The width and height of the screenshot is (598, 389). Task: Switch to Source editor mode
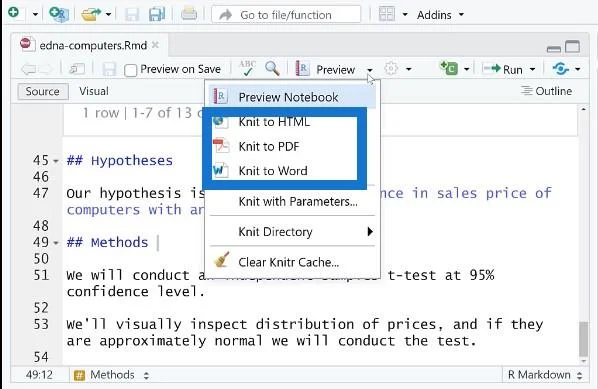(x=43, y=92)
